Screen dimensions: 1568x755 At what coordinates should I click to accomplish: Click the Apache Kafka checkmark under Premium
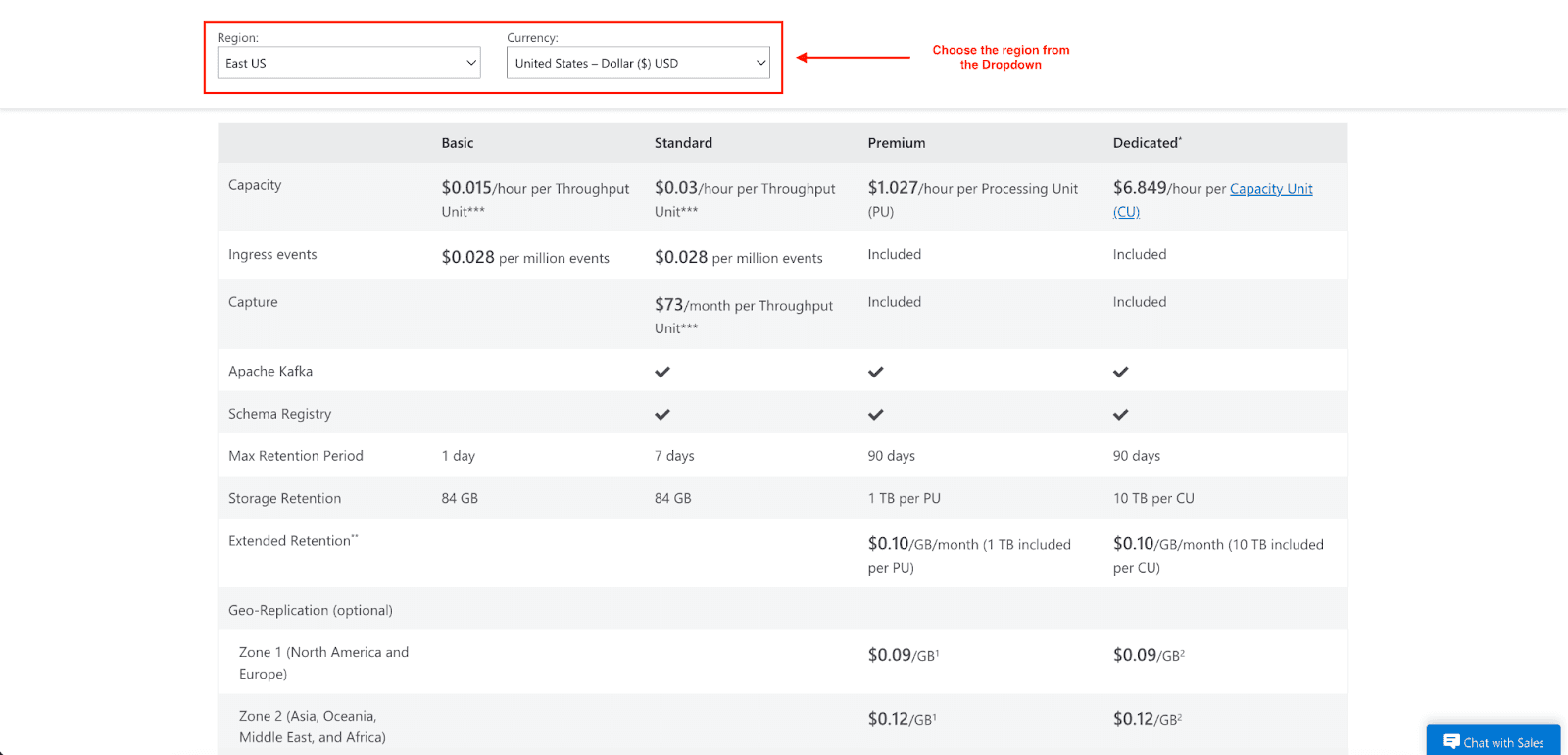point(875,372)
